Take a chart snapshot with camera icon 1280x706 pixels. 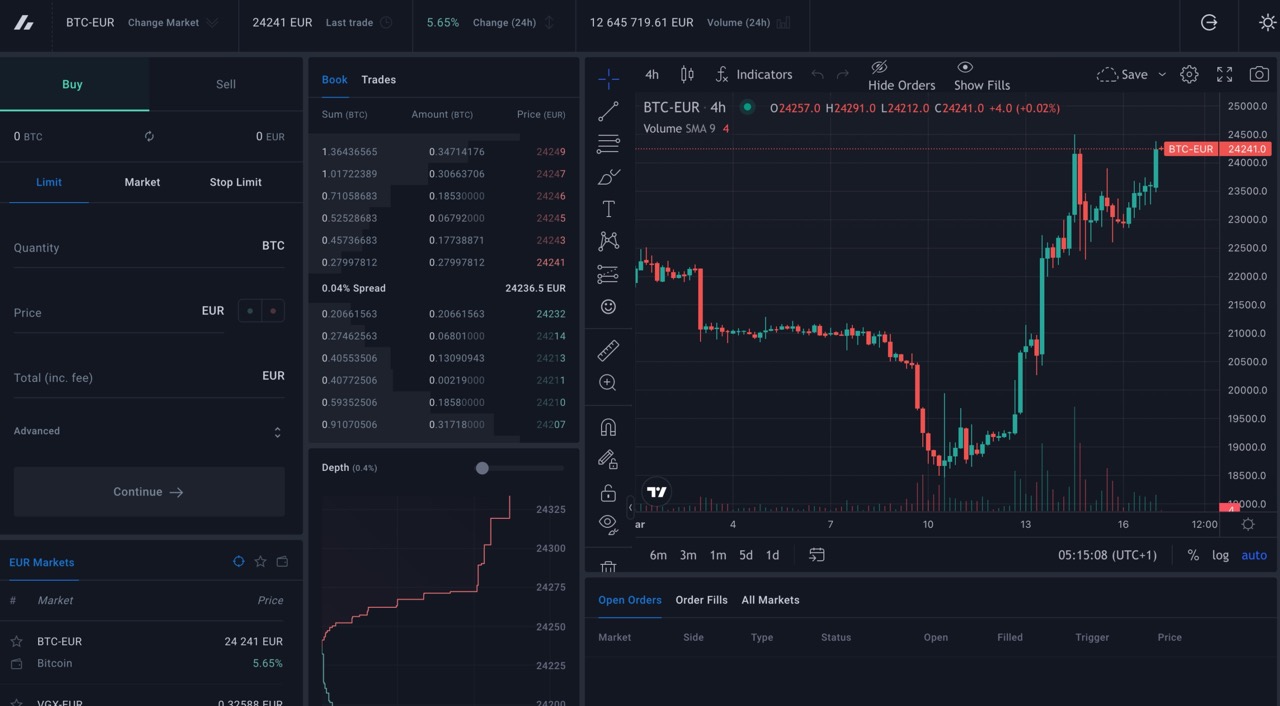[1259, 74]
